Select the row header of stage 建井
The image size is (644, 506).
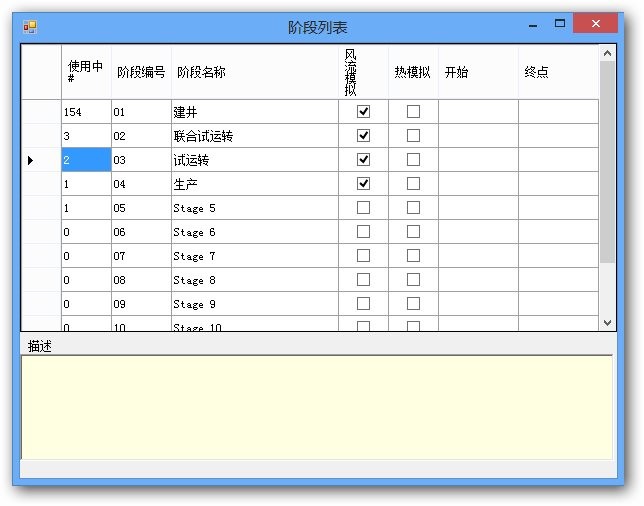[41, 112]
